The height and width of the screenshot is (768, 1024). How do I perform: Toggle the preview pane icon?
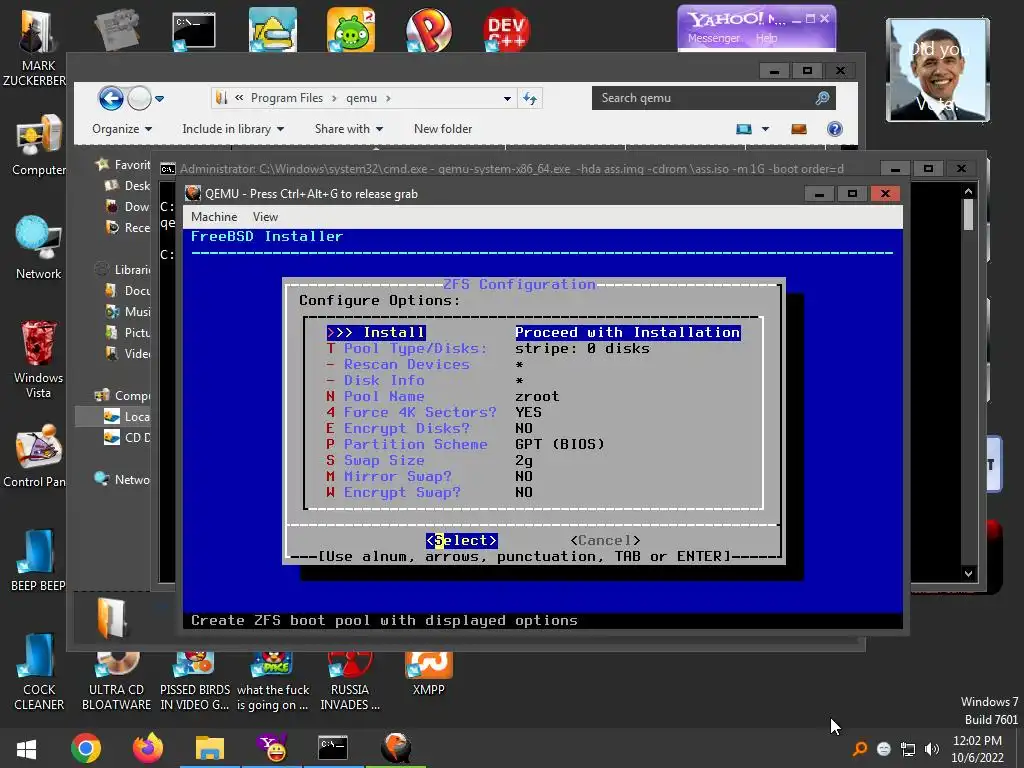point(799,129)
